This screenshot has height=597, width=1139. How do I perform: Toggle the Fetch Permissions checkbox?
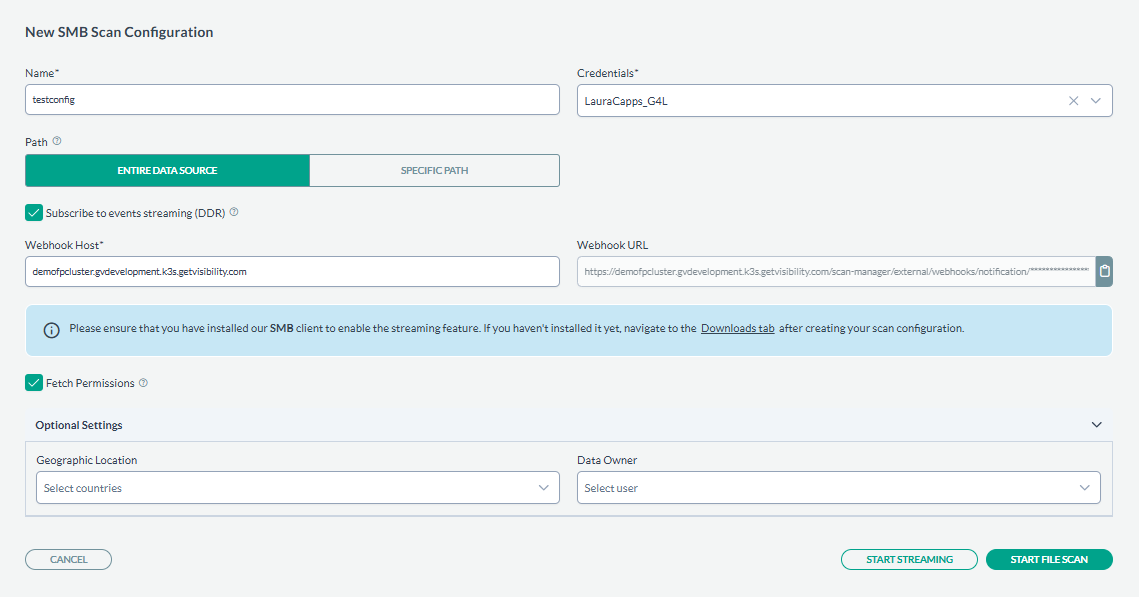point(34,383)
